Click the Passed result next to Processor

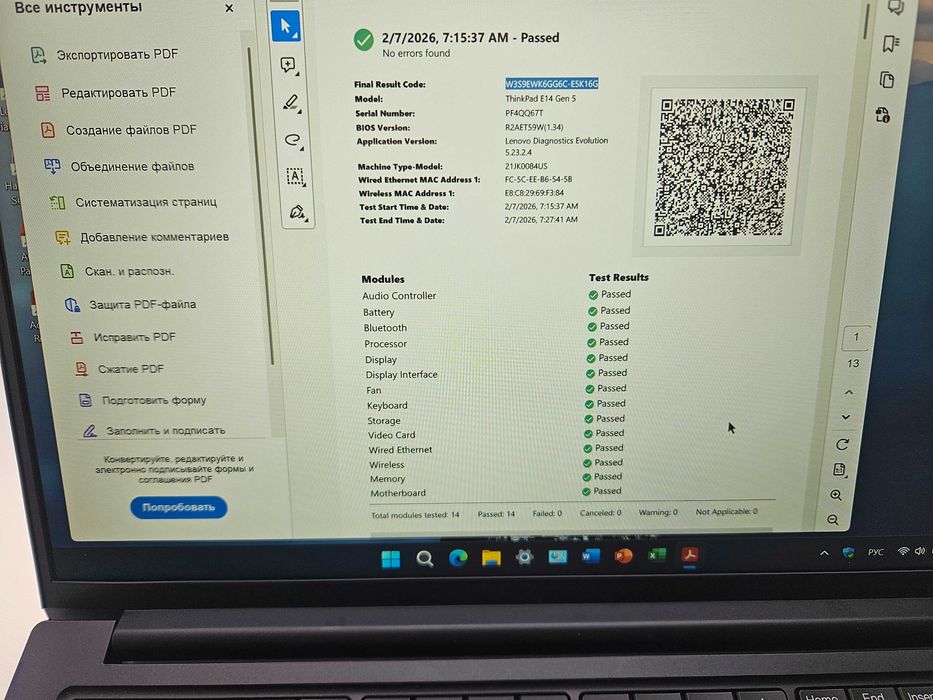tap(608, 342)
